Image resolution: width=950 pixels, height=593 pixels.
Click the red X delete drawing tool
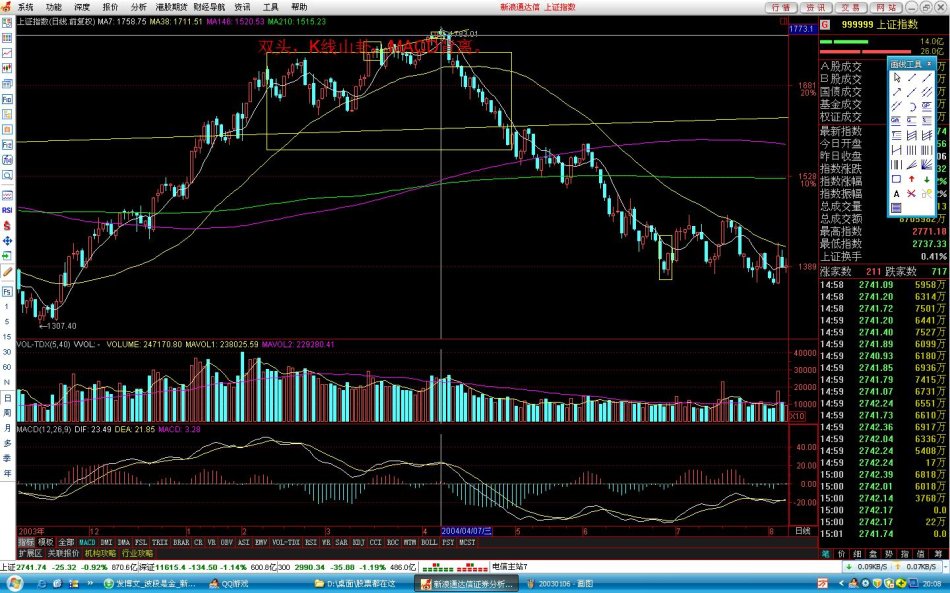point(912,193)
